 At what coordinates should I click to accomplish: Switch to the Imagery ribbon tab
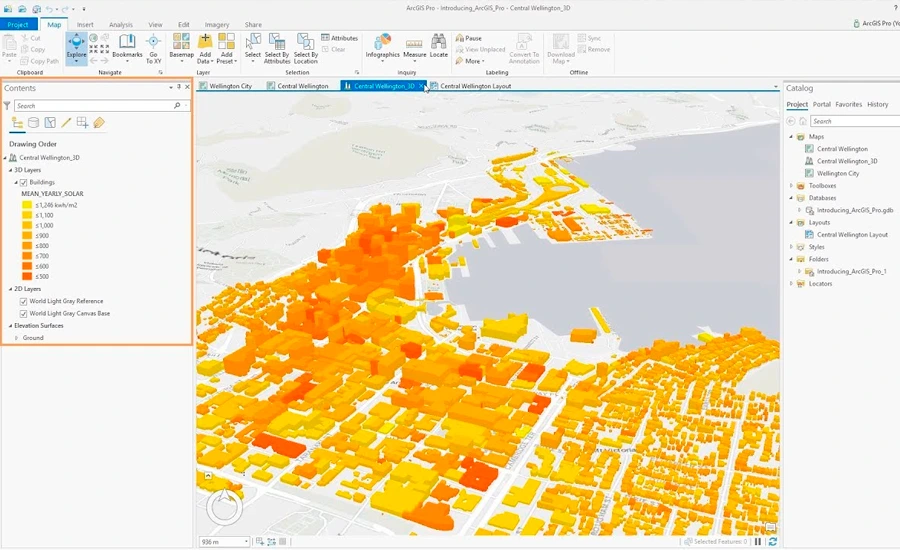coord(217,25)
